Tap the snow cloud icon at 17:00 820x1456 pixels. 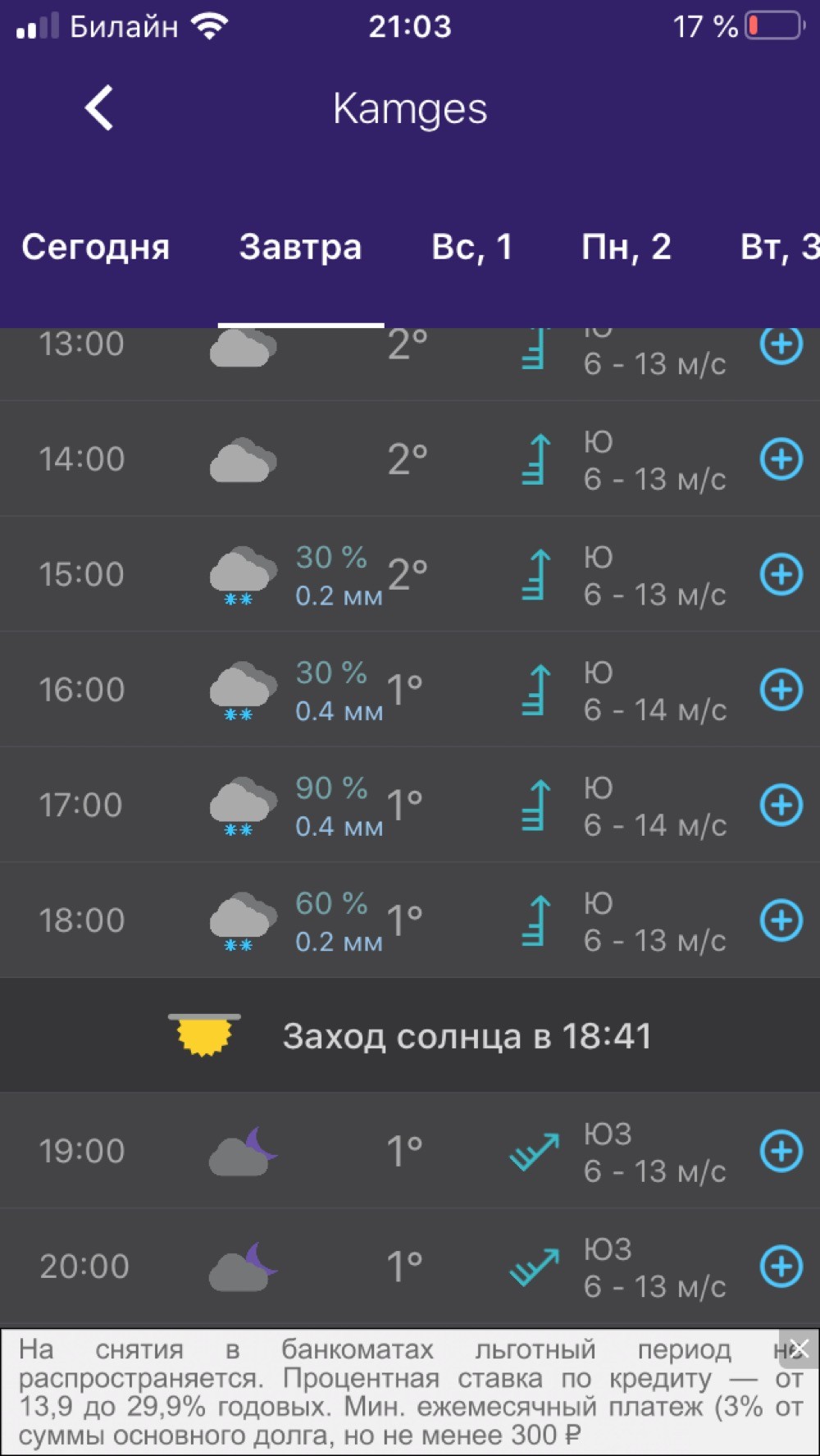243,806
